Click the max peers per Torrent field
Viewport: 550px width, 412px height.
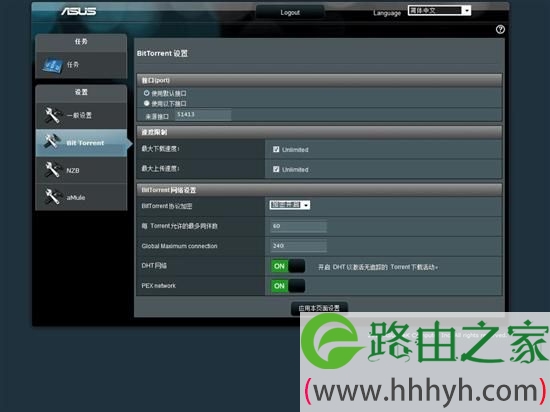click(x=299, y=226)
